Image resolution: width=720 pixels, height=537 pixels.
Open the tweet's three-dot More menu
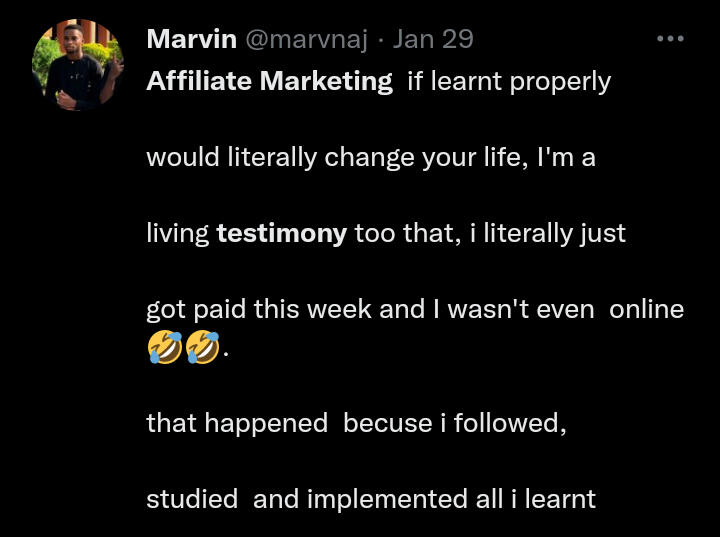(670, 39)
